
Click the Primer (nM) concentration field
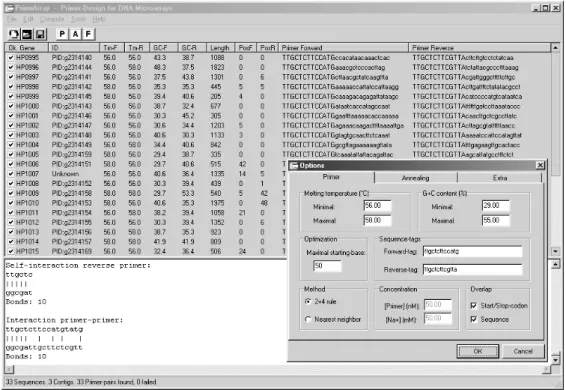coord(437,305)
